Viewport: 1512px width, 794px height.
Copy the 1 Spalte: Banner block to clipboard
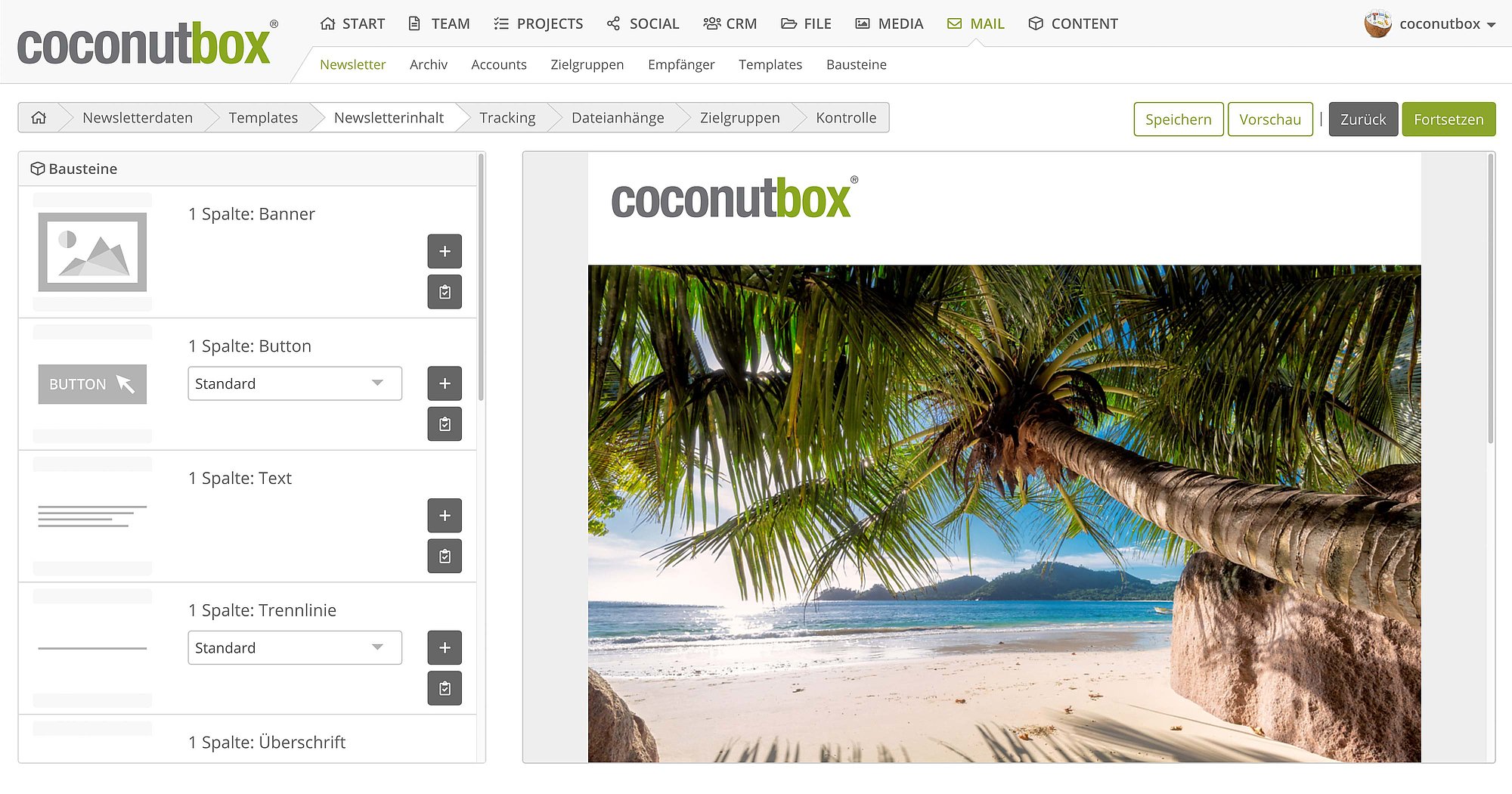pos(445,292)
